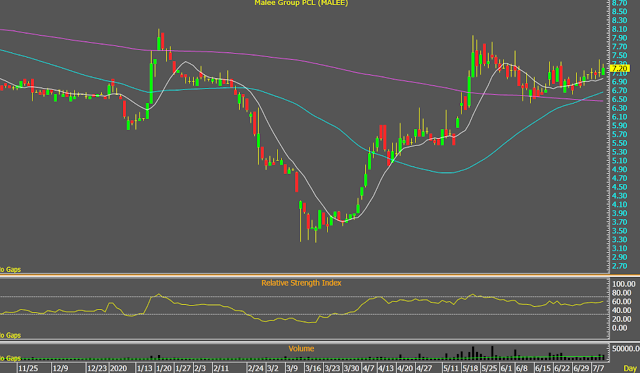Click the Volume panel label
The width and height of the screenshot is (640, 373).
(x=301, y=349)
